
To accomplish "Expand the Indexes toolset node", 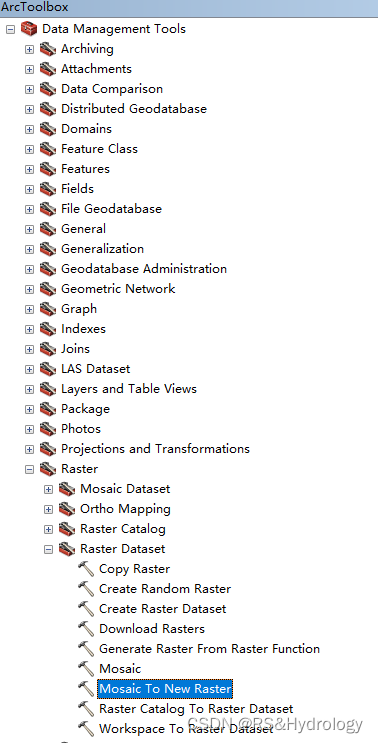I will 29,329.
